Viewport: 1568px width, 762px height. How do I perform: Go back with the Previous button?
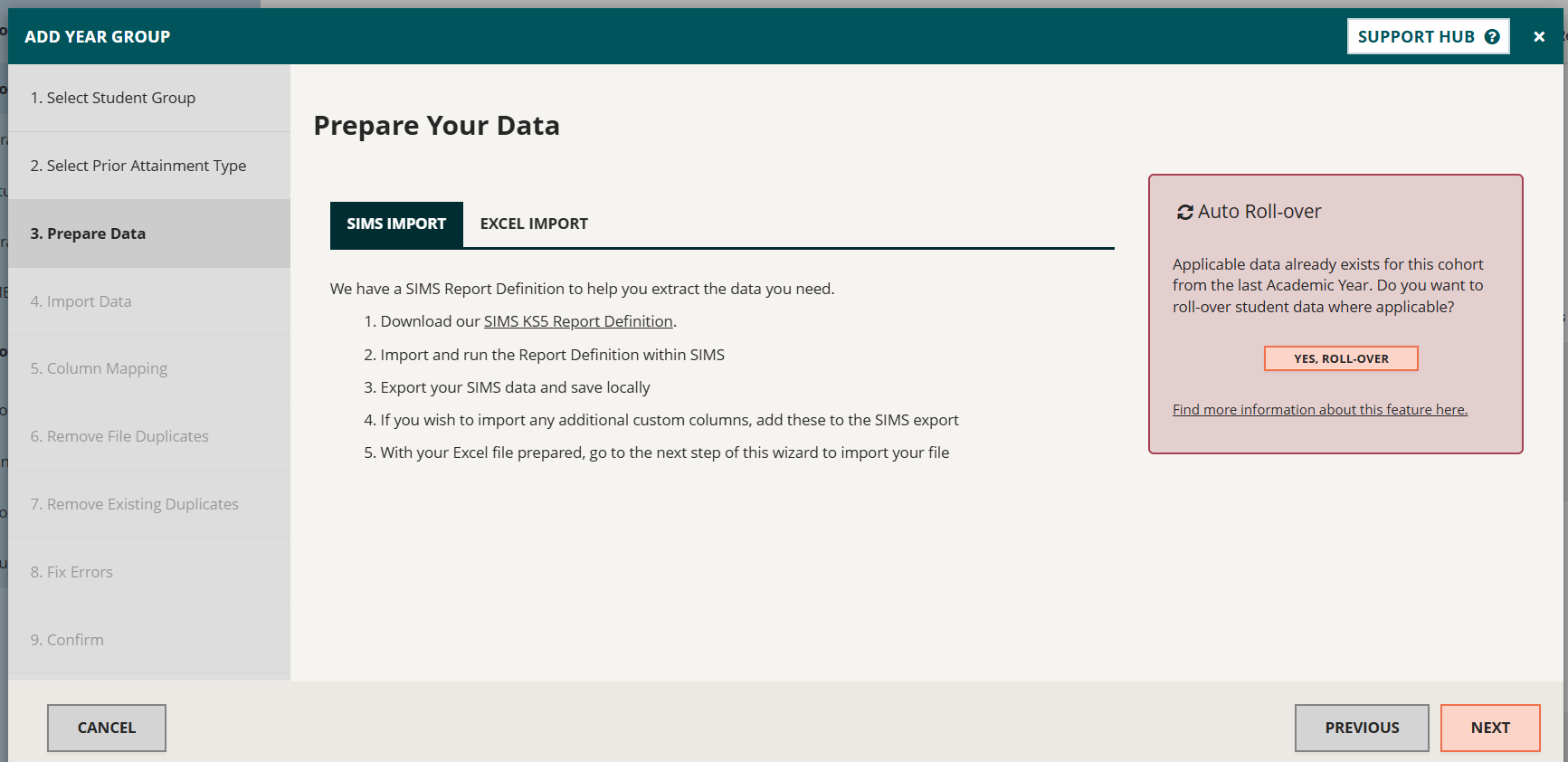point(1362,728)
